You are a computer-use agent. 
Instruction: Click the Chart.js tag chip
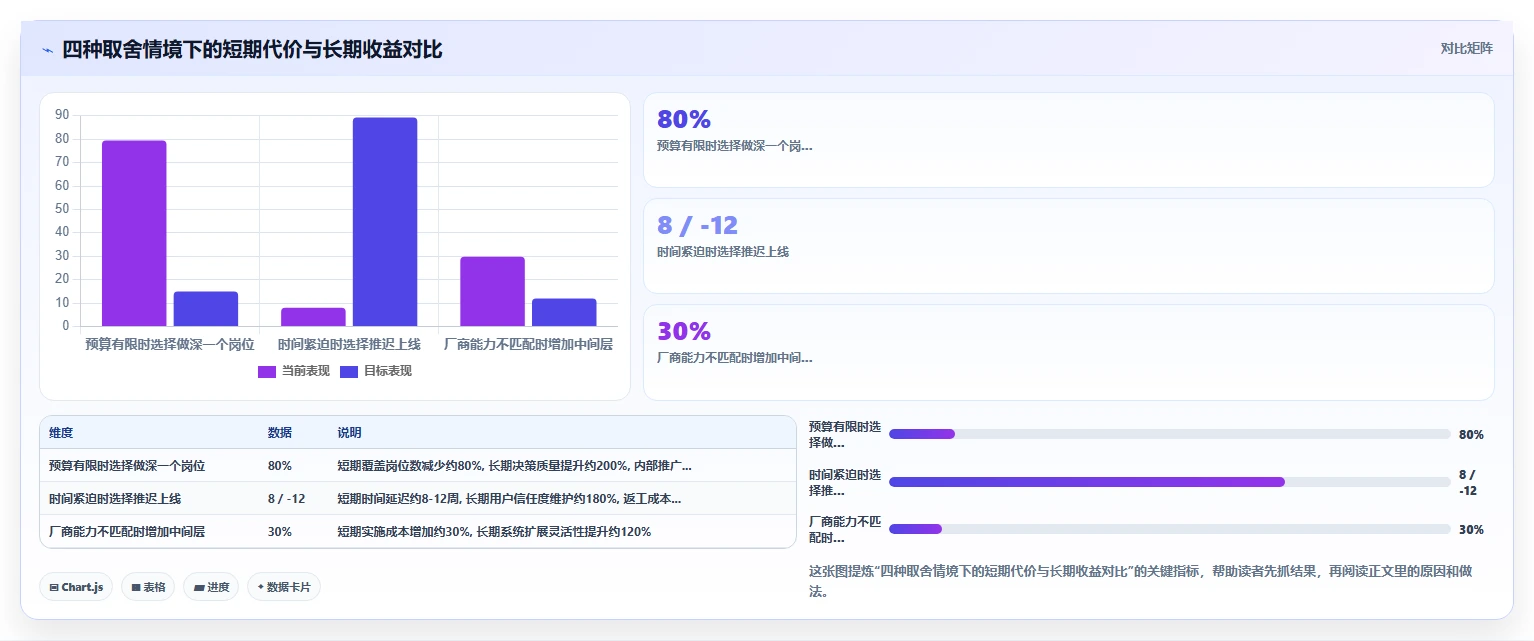point(76,587)
